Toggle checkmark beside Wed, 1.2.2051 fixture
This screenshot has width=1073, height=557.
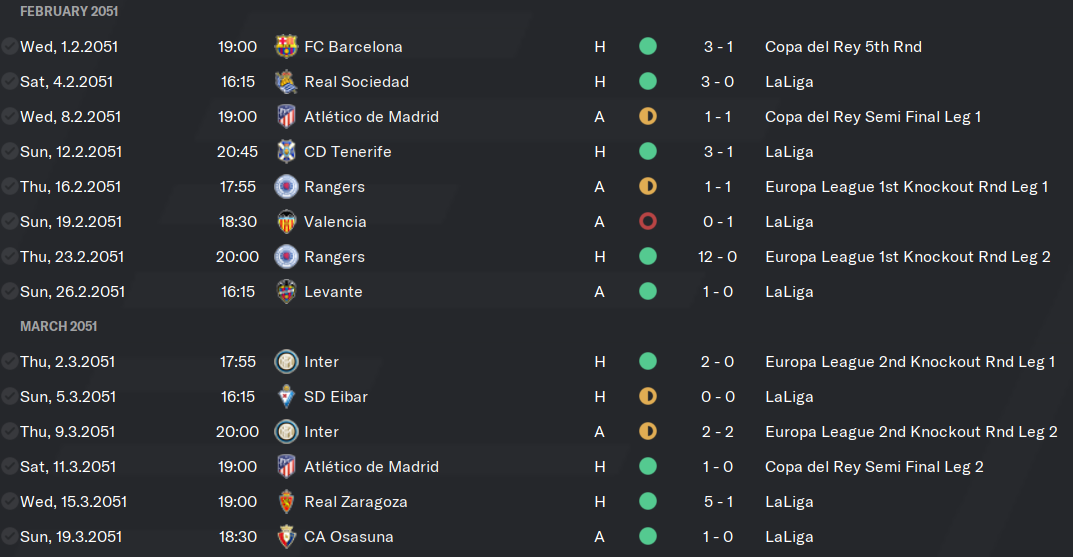(9, 47)
